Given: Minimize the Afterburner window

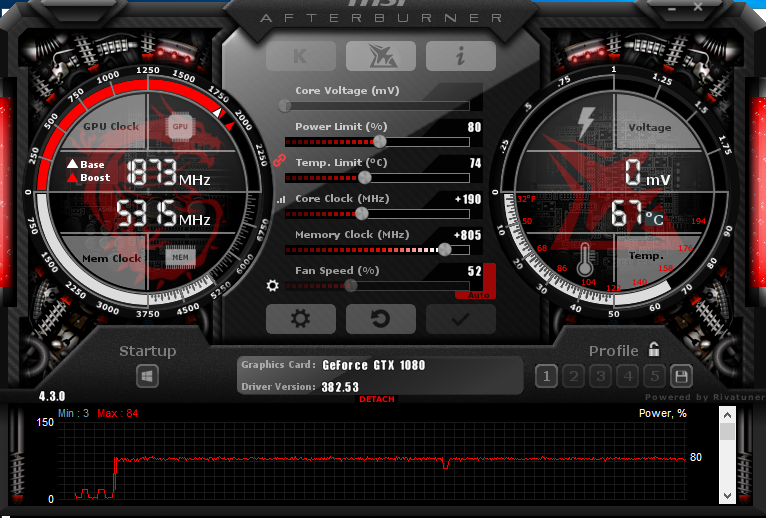Looking at the screenshot, I should [x=672, y=8].
